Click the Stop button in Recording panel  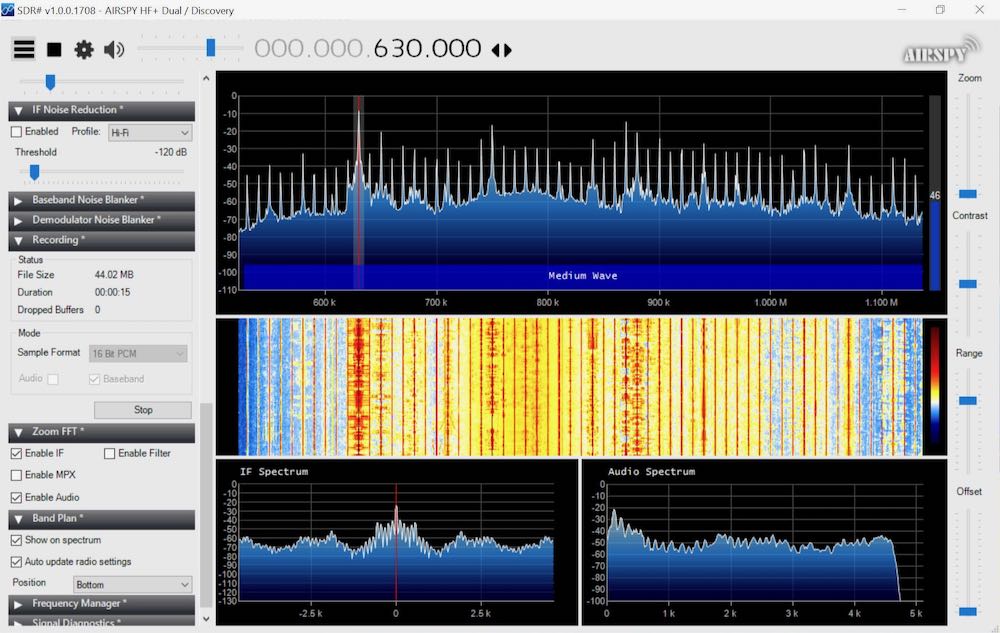(142, 409)
